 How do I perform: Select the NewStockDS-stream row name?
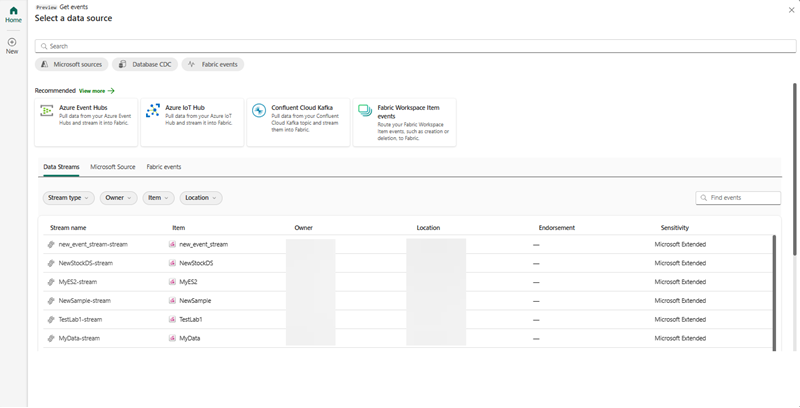[x=86, y=264]
